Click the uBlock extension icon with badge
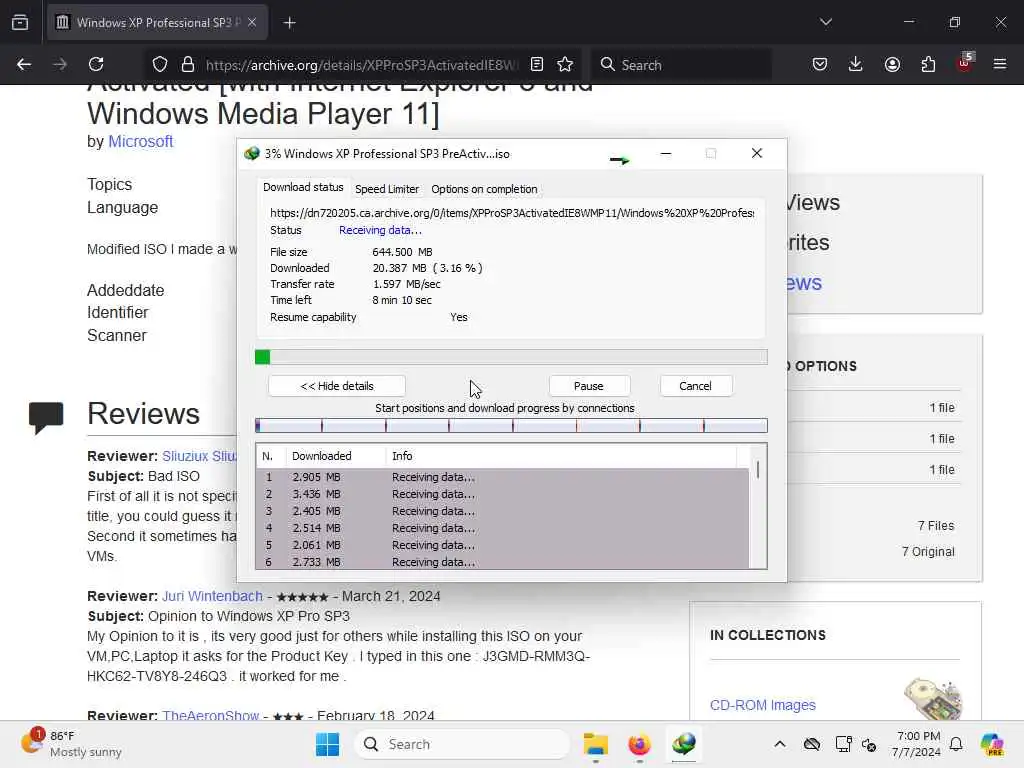 point(965,63)
